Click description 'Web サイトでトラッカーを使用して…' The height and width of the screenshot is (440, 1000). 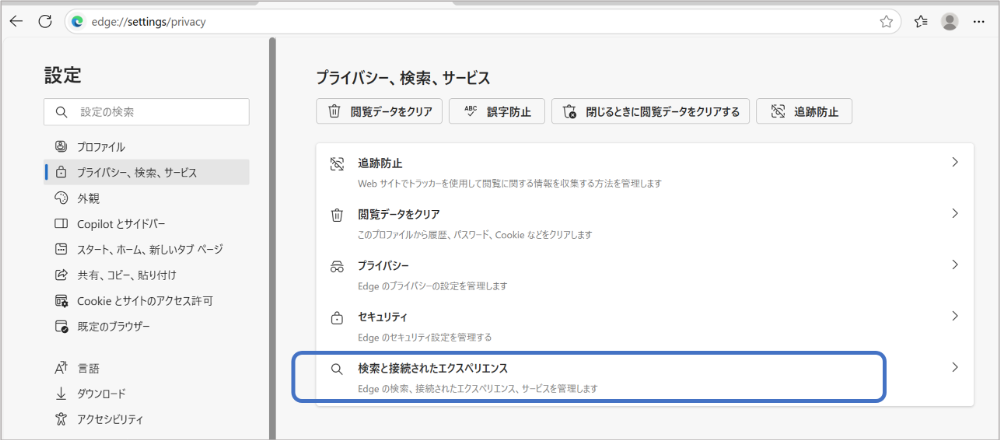coord(510,184)
